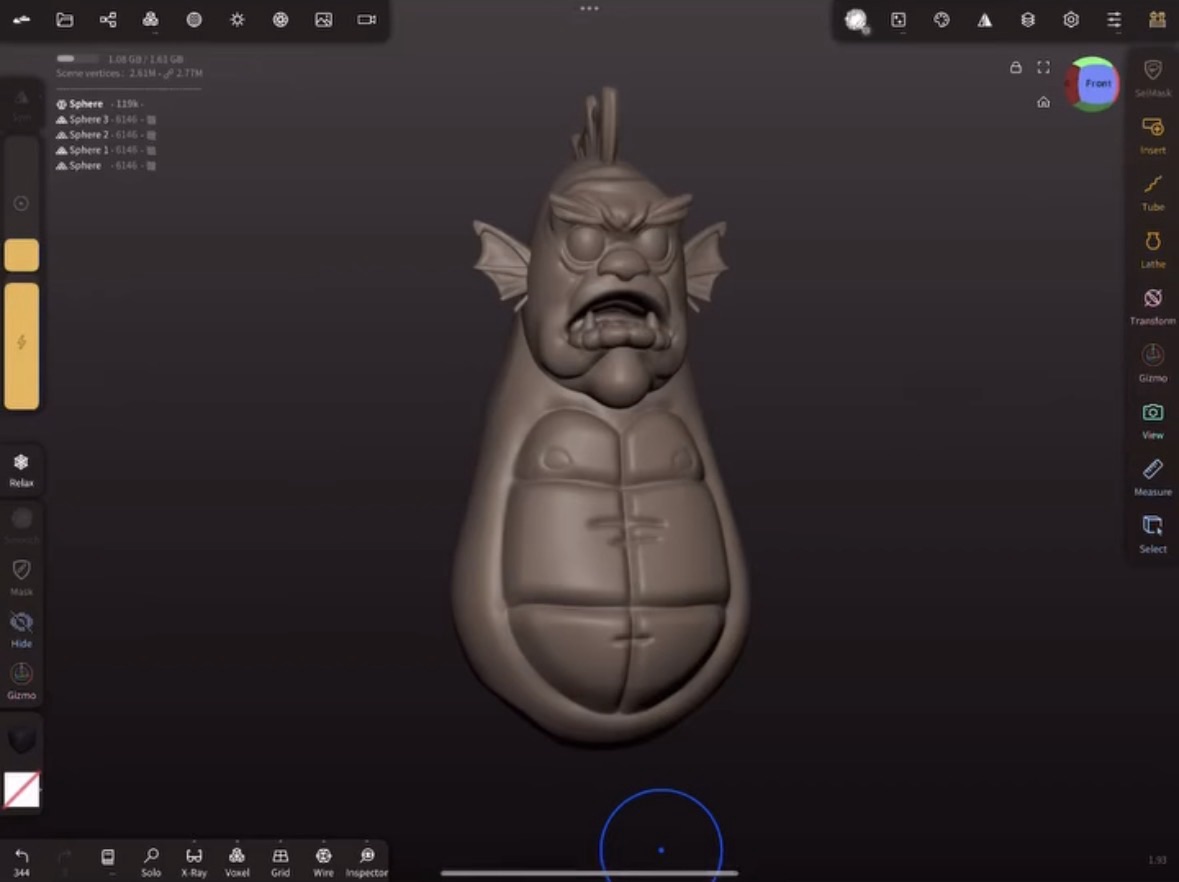Click the Front view cube

click(x=1096, y=84)
